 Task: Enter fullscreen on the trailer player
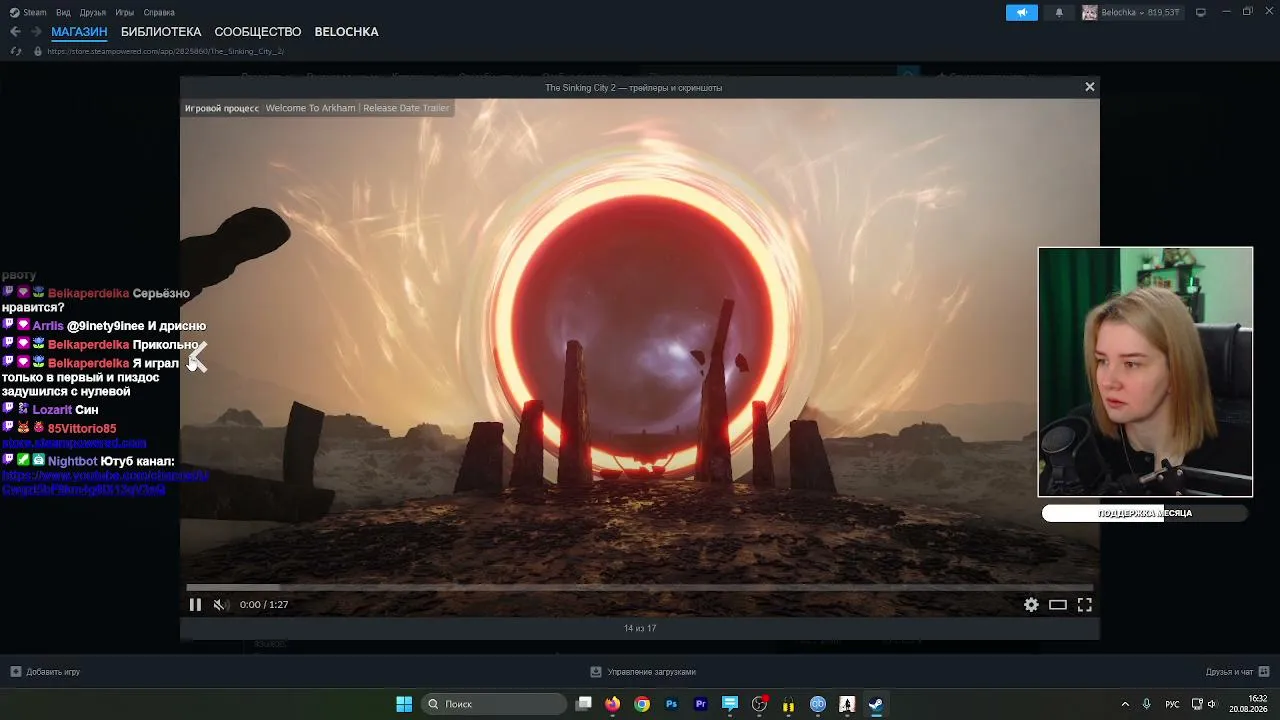(1084, 604)
